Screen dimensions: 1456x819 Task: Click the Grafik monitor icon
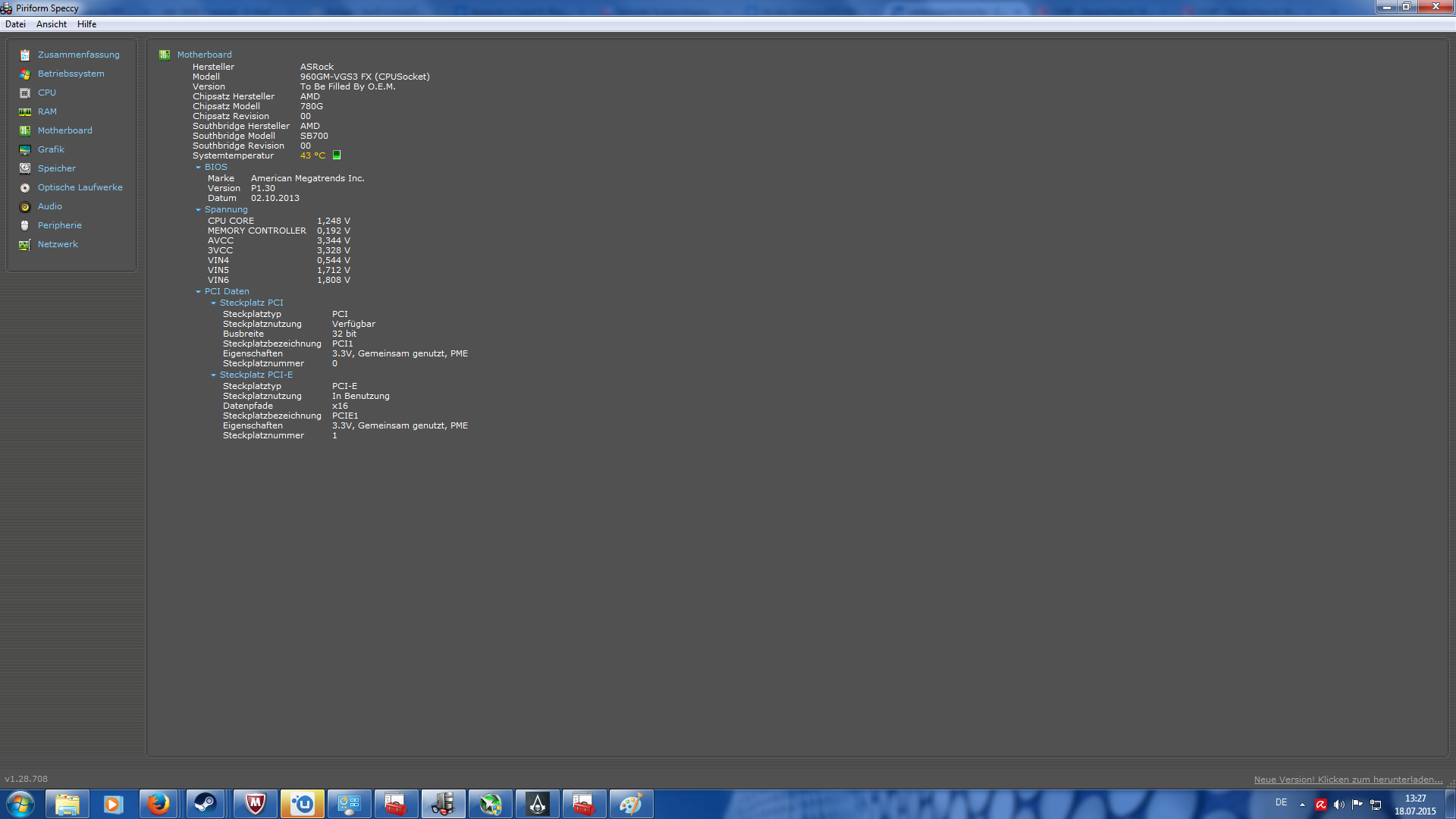tap(25, 150)
